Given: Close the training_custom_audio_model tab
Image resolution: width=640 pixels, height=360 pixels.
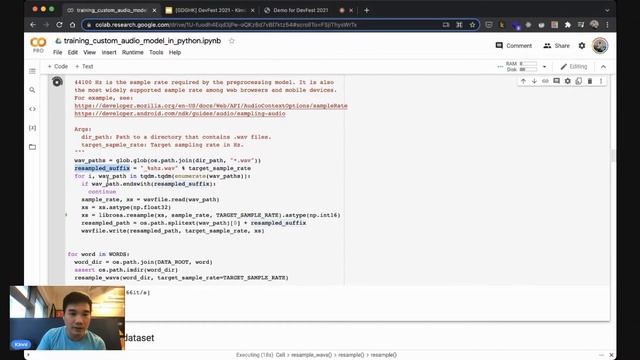Looking at the screenshot, I should (154, 11).
